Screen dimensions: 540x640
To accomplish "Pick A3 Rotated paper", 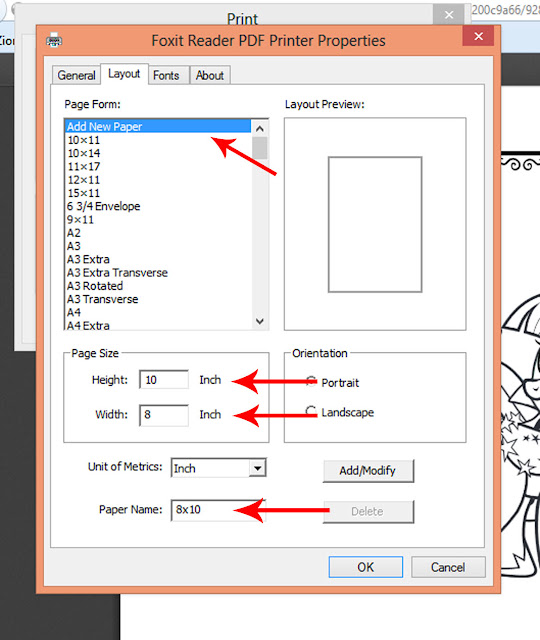I will click(158, 286).
